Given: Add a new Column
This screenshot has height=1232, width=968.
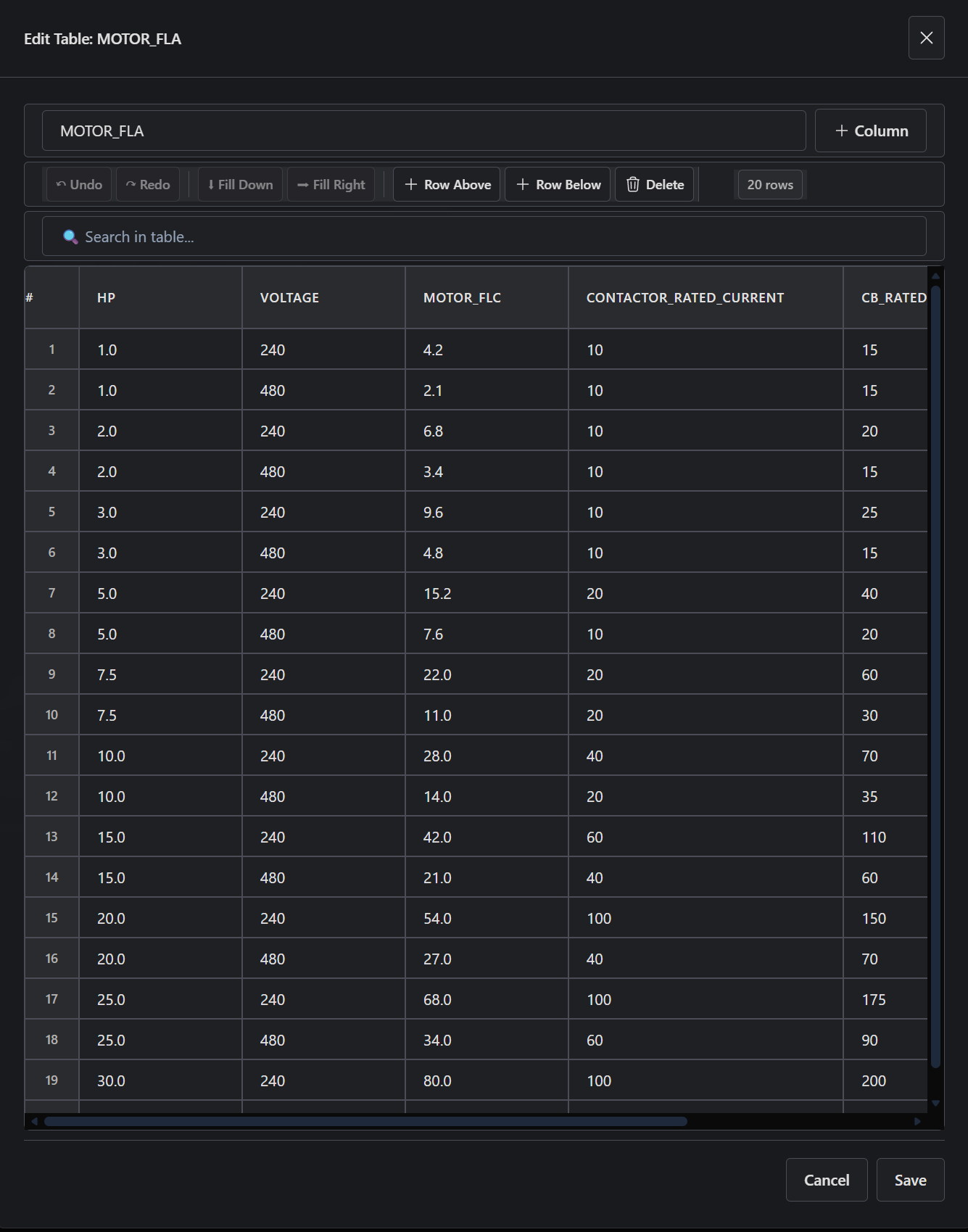Looking at the screenshot, I should click(870, 131).
